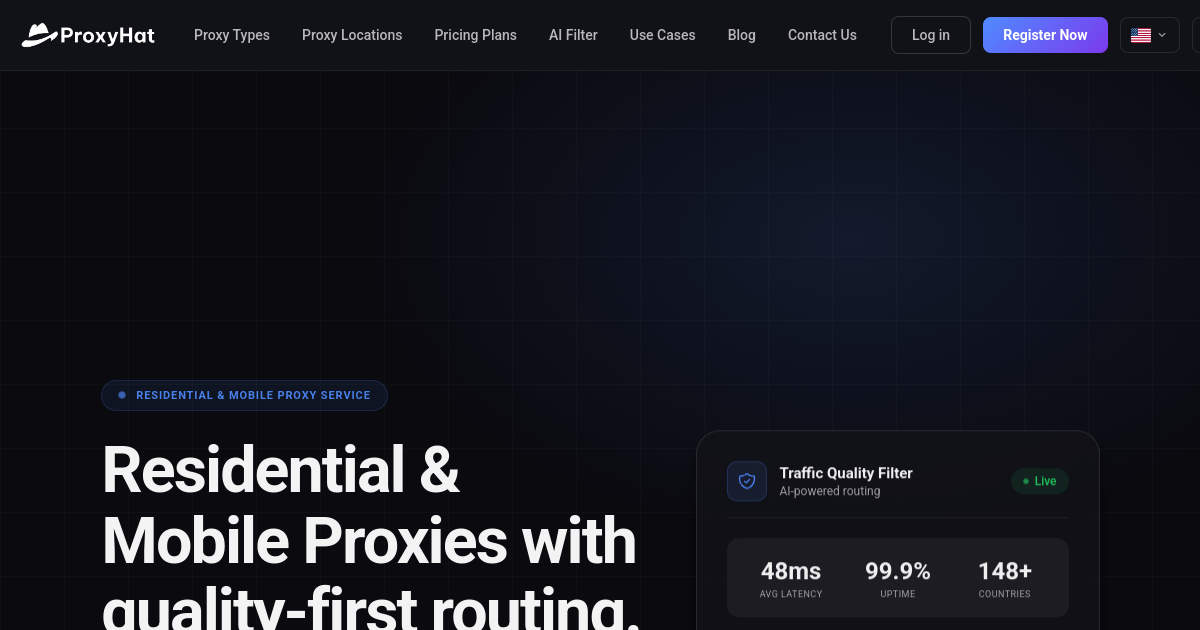1200x630 pixels.
Task: Click the Residential & Mobile Proxy Service badge
Action: (x=244, y=395)
